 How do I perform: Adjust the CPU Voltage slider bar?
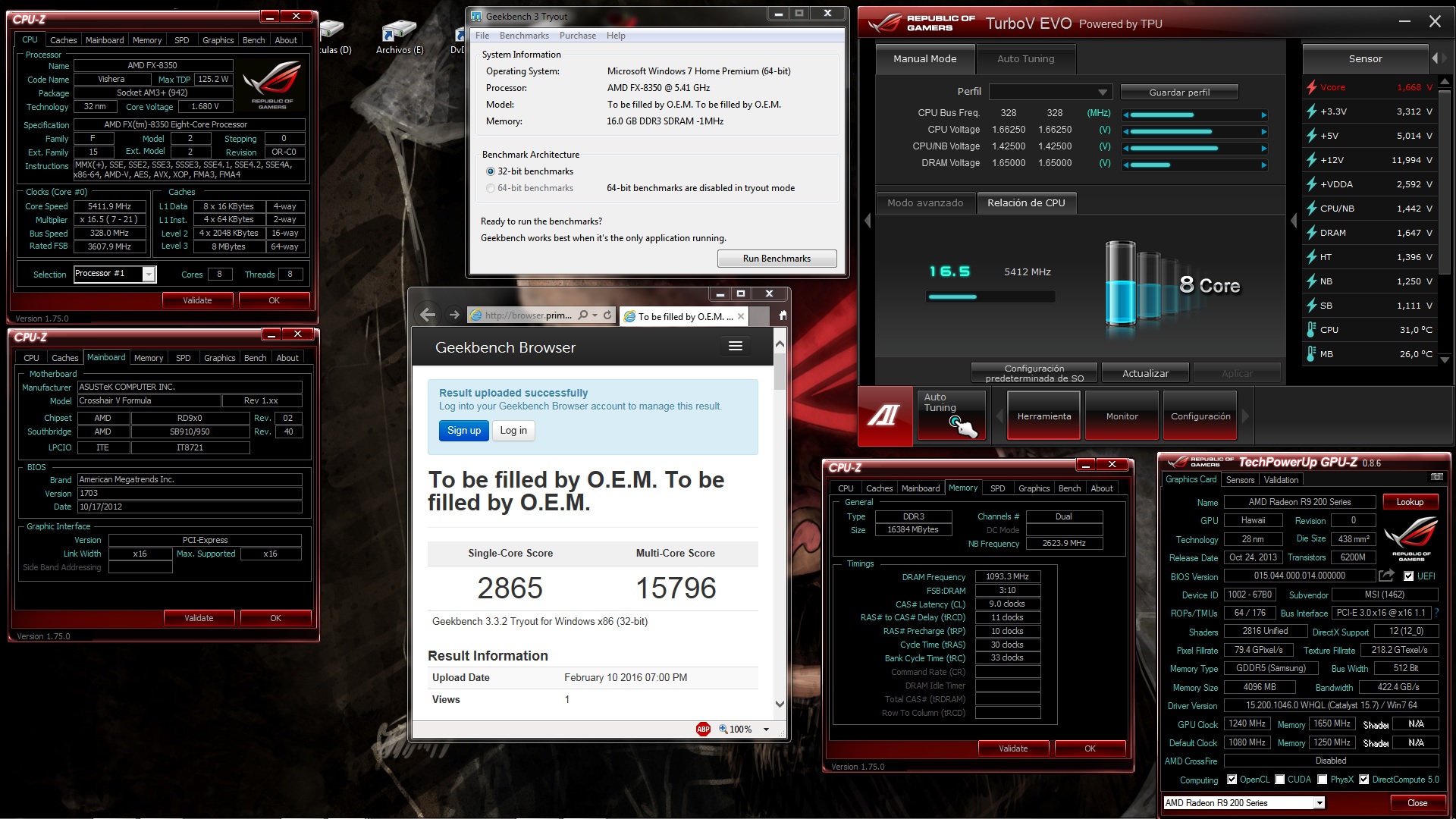[x=1194, y=132]
